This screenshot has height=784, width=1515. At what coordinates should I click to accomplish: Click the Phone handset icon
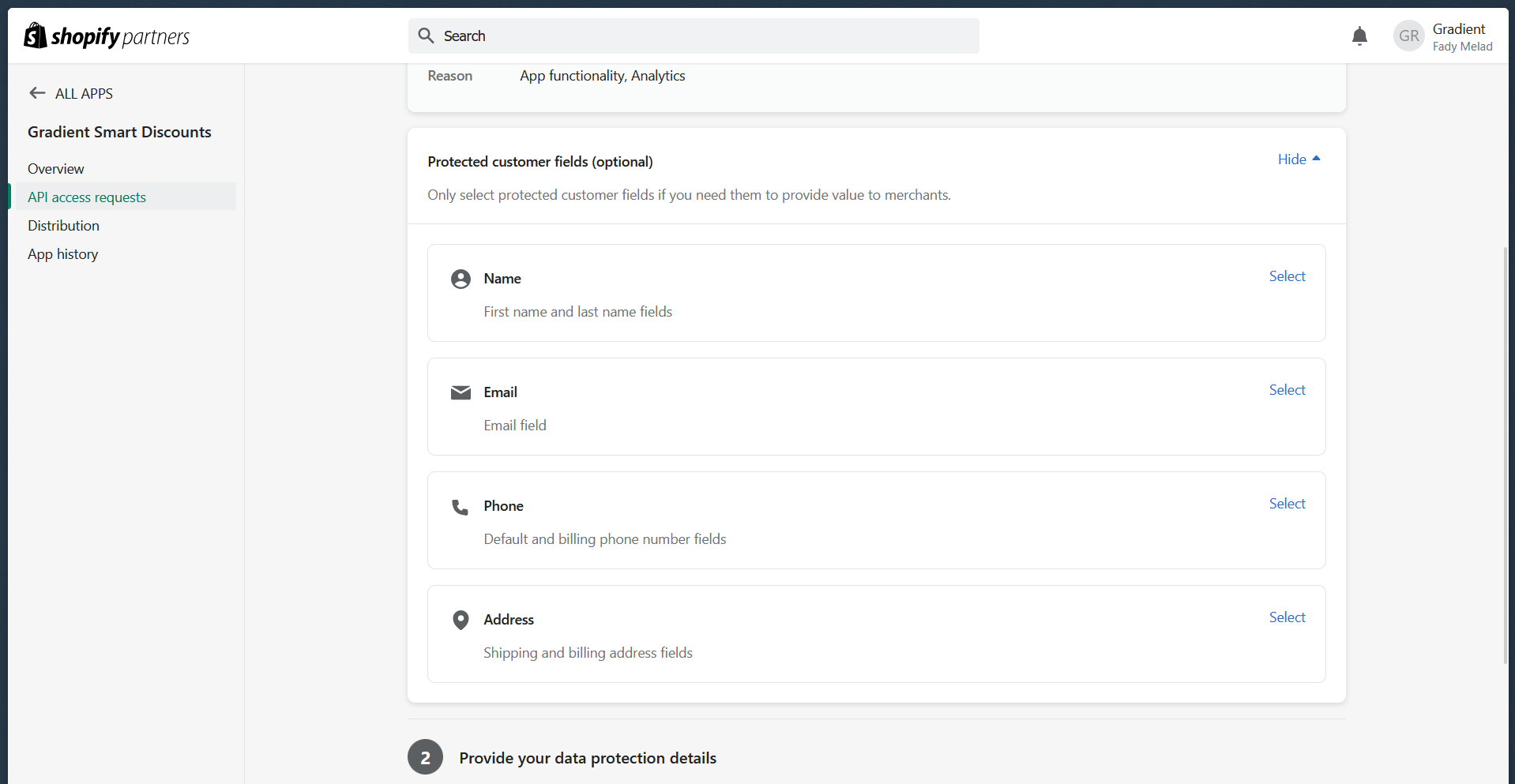click(461, 506)
